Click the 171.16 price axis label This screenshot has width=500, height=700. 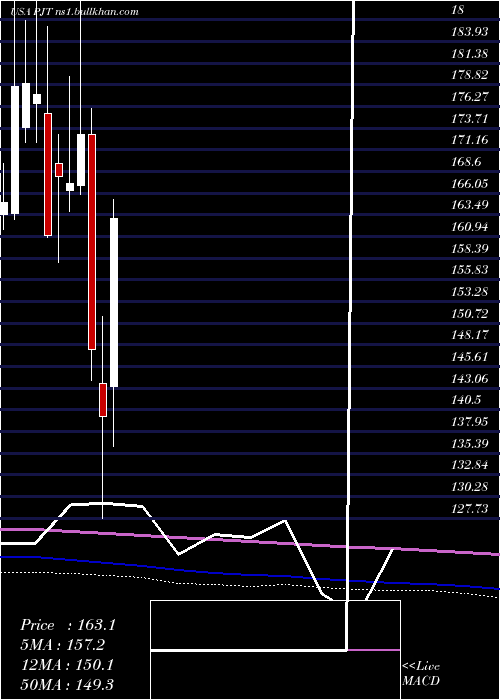(x=469, y=141)
